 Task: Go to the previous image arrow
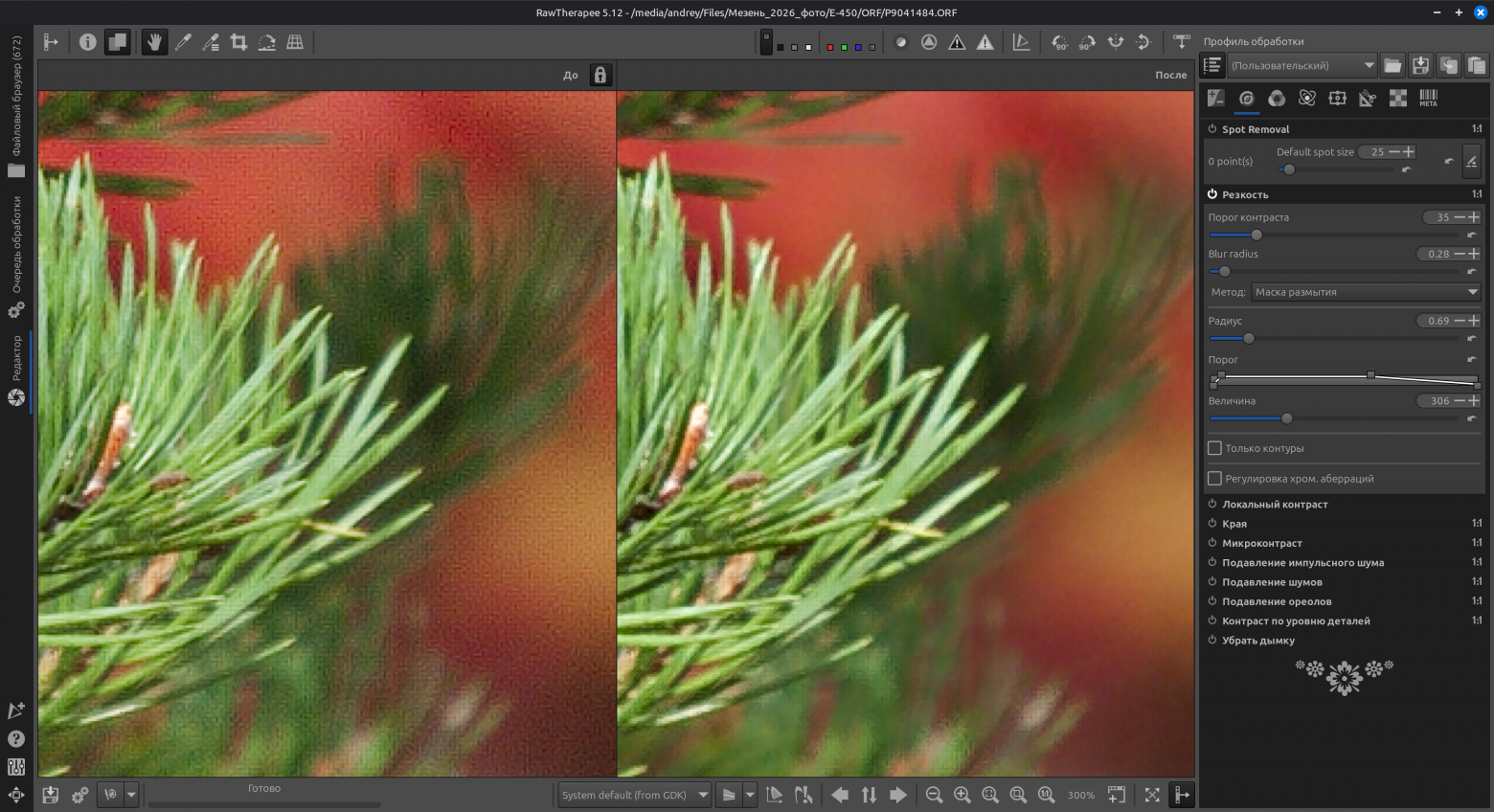point(840,795)
